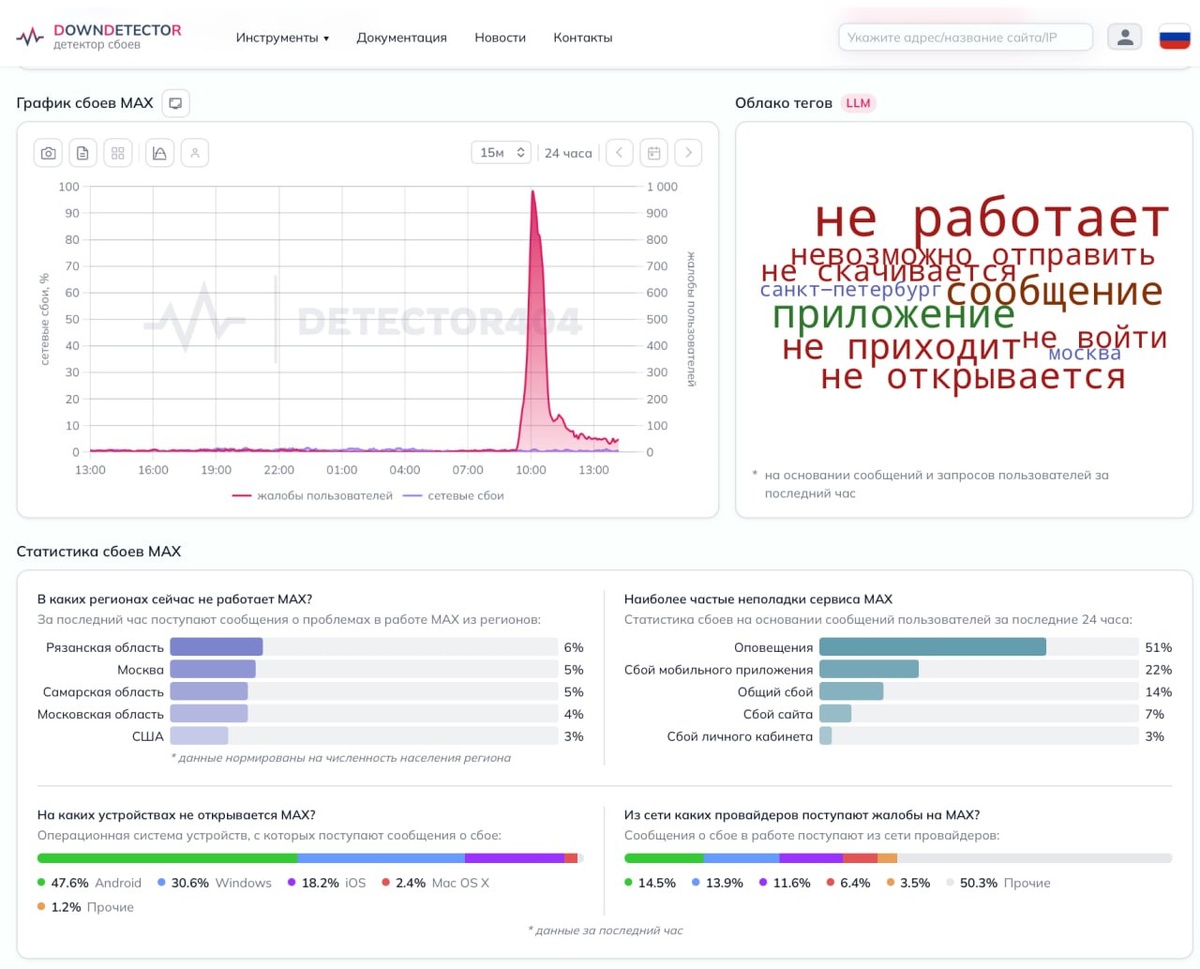Image resolution: width=1200 pixels, height=969 pixels.
Task: Click the tag невозможно отправить
Action: point(973,255)
